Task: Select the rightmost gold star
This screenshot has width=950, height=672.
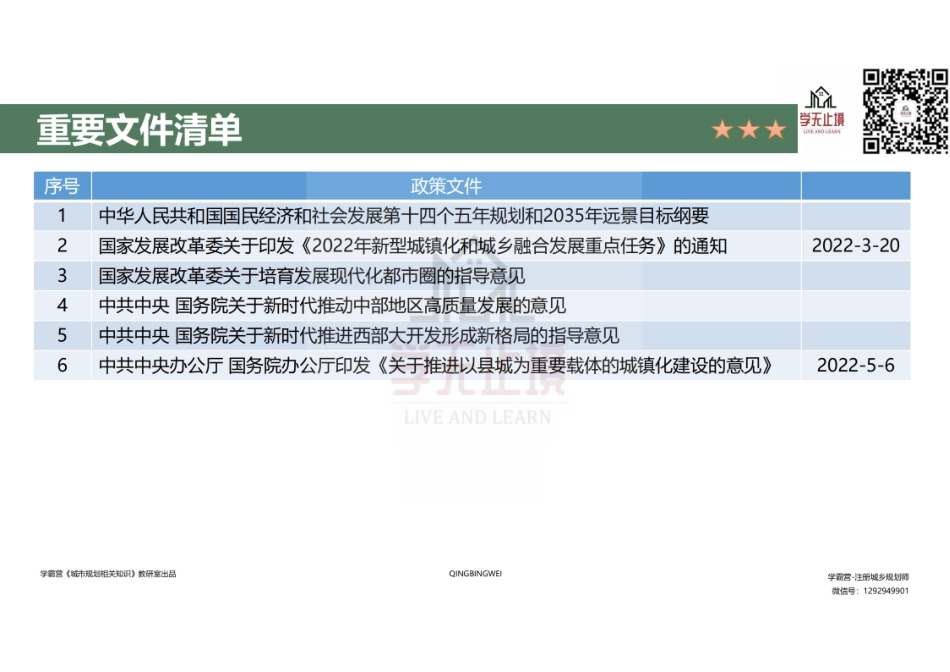Action: point(774,128)
